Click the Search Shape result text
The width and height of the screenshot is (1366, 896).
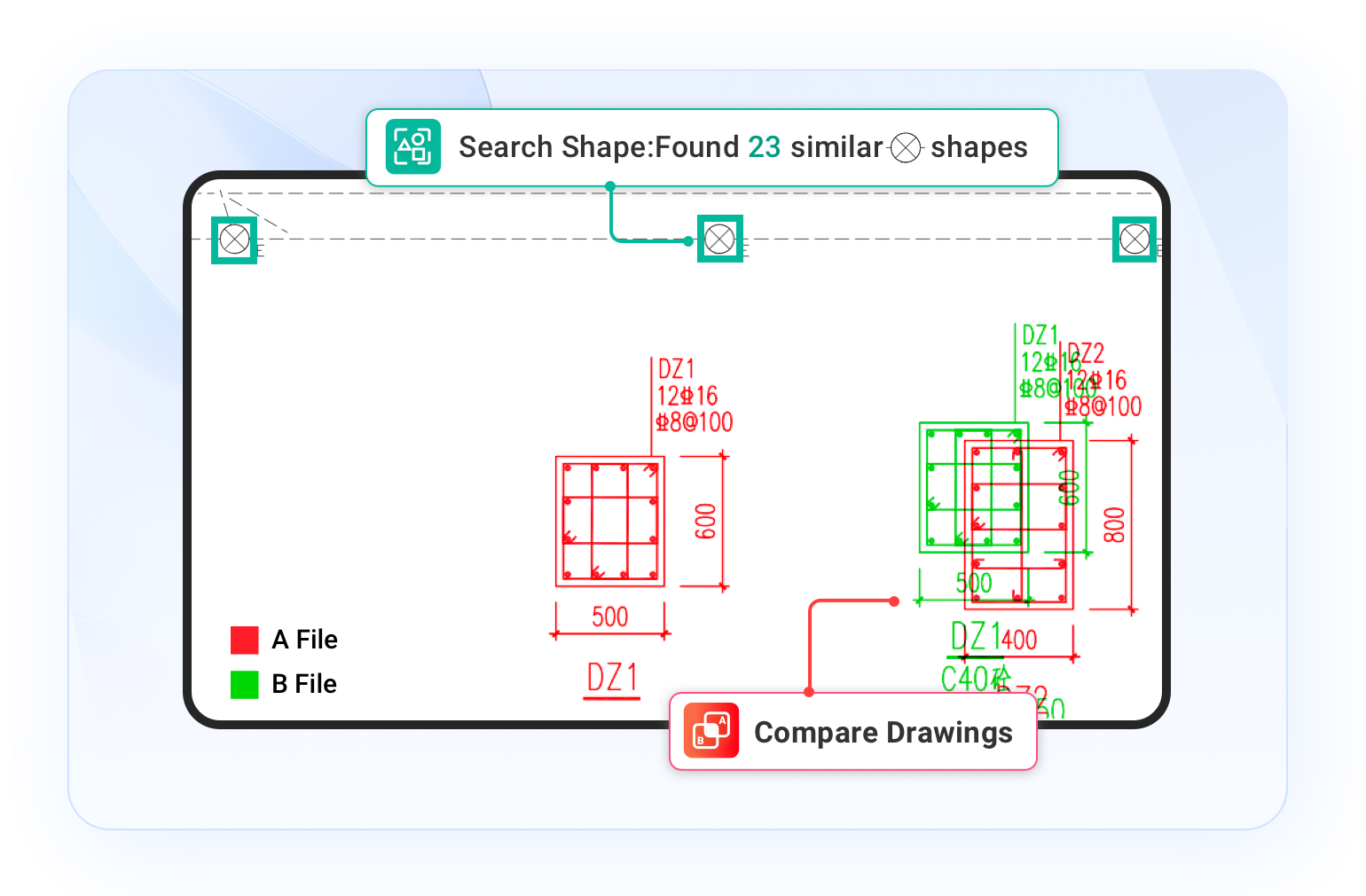pos(743,147)
